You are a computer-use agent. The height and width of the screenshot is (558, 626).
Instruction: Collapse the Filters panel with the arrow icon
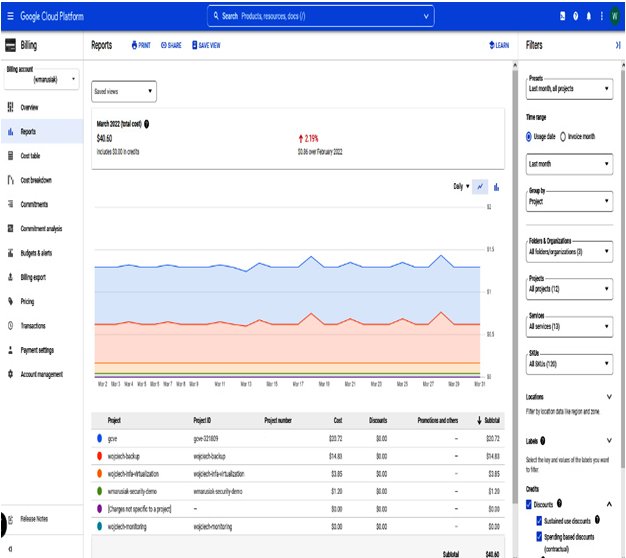tap(618, 45)
